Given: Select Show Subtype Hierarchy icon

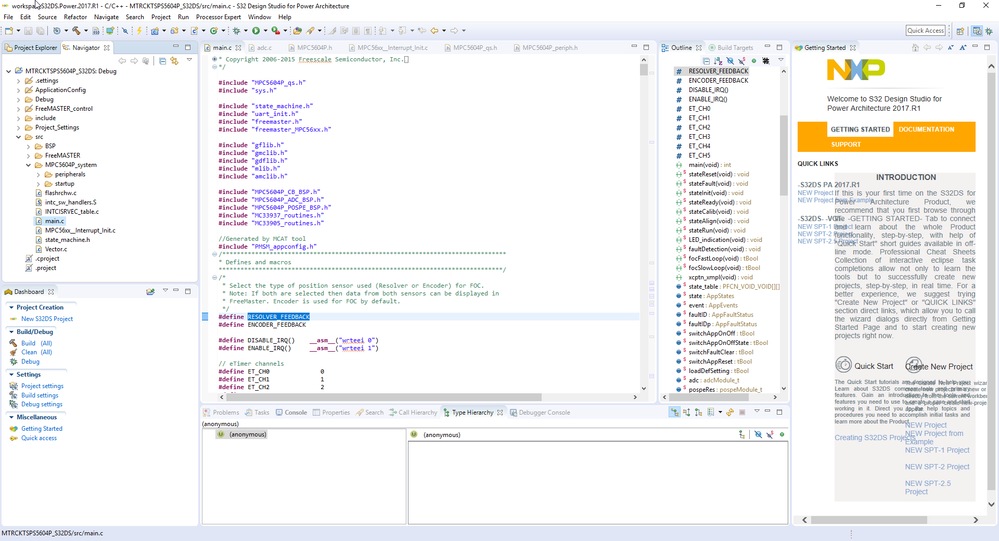Looking at the screenshot, I should tap(698, 412).
